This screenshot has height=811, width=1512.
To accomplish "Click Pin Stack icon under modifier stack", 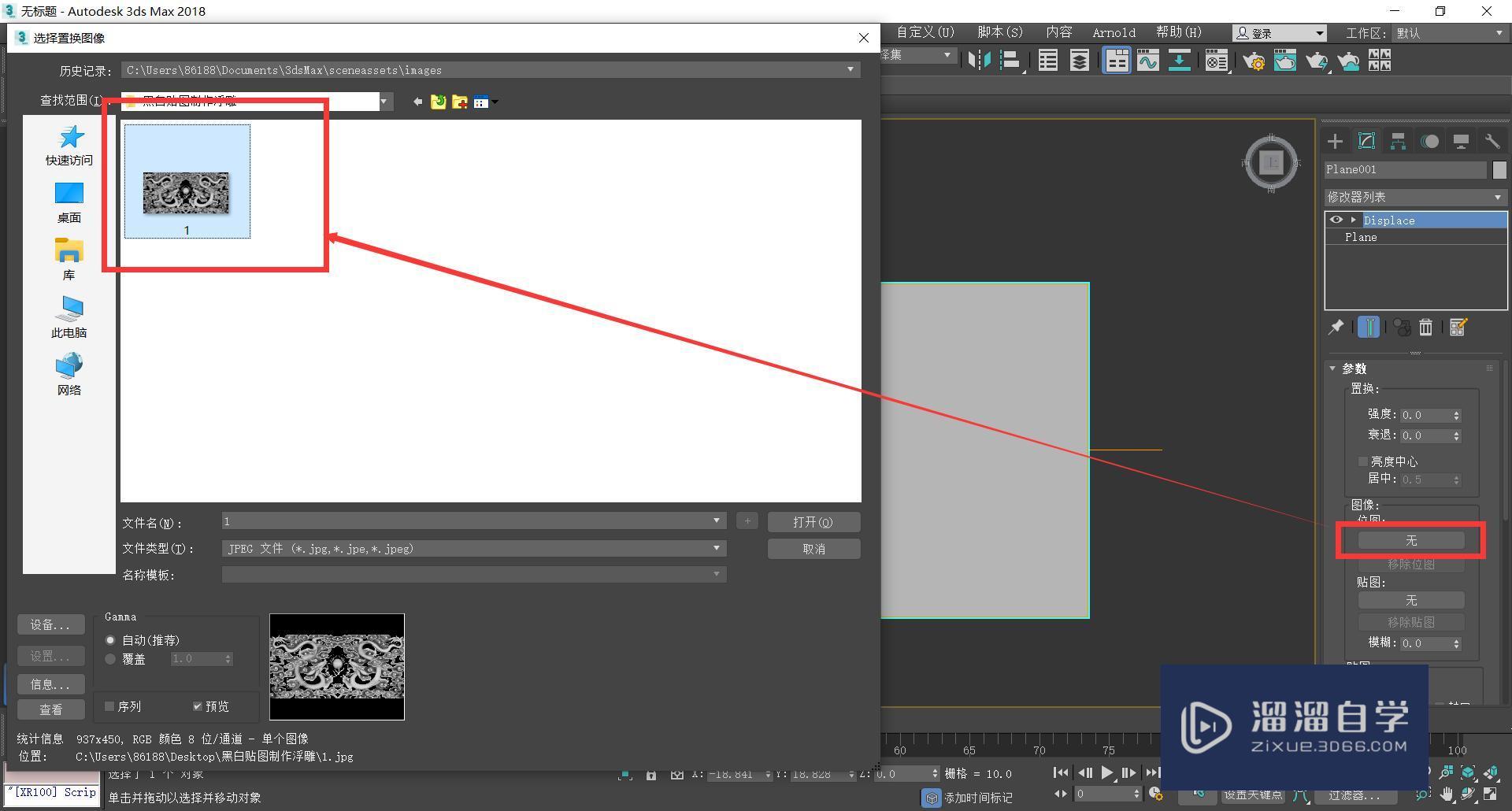I will point(1336,327).
